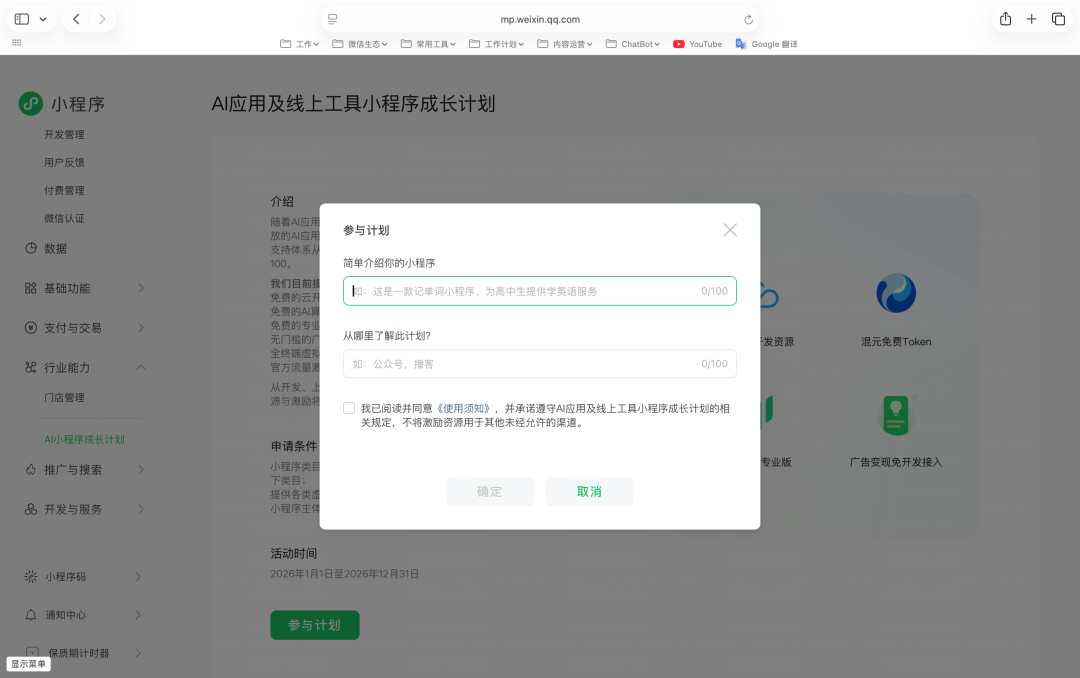The height and width of the screenshot is (678, 1080).
Task: Open 通知中心 via its bell icon
Action: click(x=33, y=615)
